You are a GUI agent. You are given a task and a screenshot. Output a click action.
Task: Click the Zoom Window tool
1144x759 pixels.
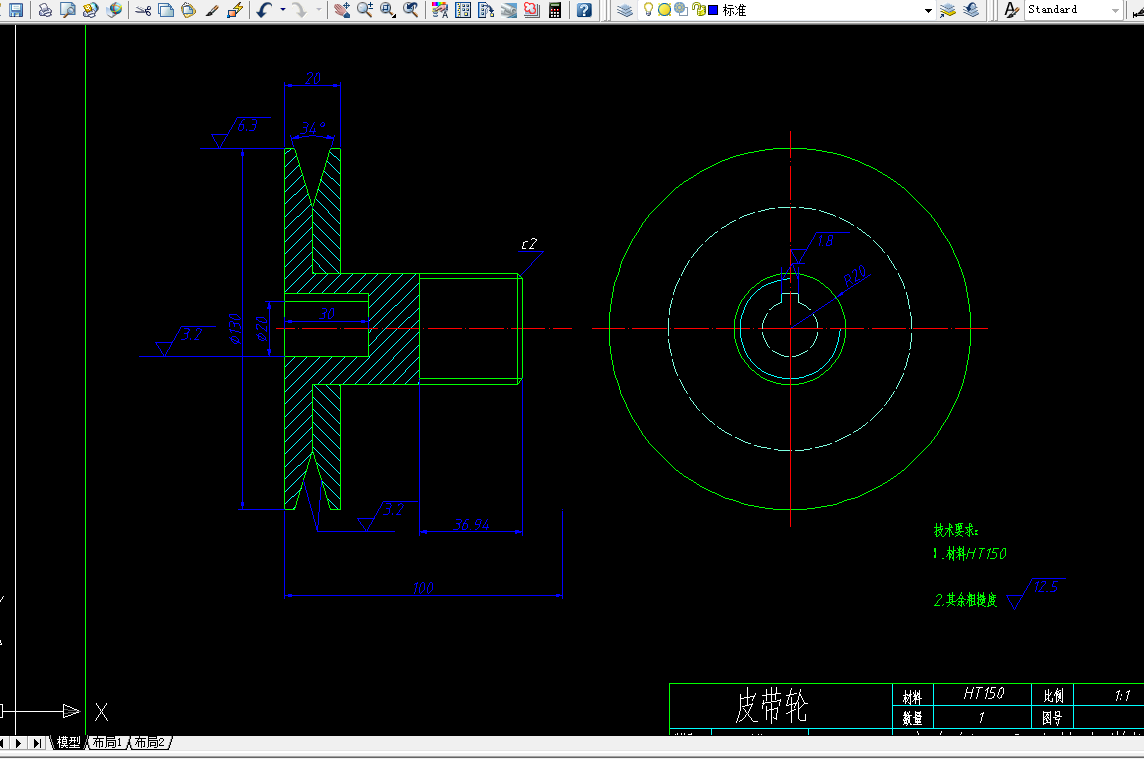388,9
